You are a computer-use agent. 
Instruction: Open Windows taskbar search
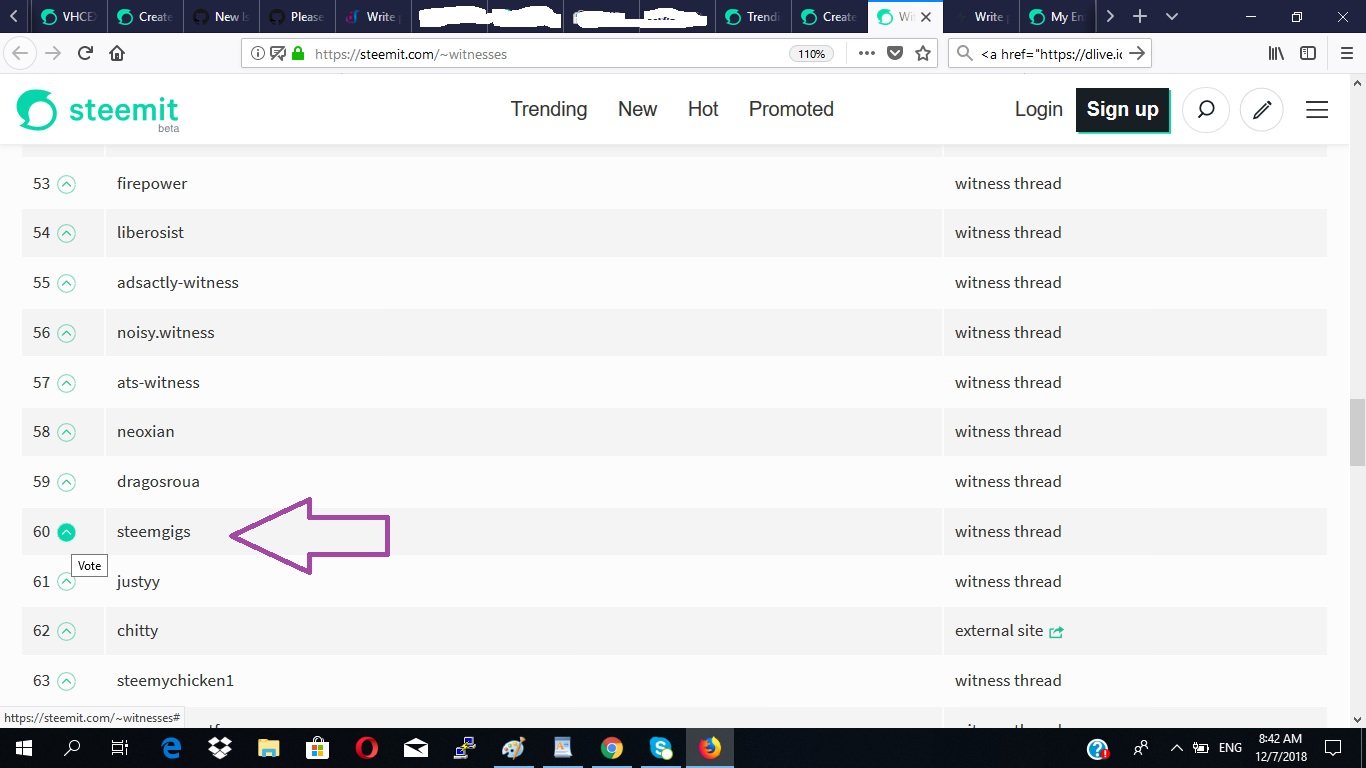point(72,748)
